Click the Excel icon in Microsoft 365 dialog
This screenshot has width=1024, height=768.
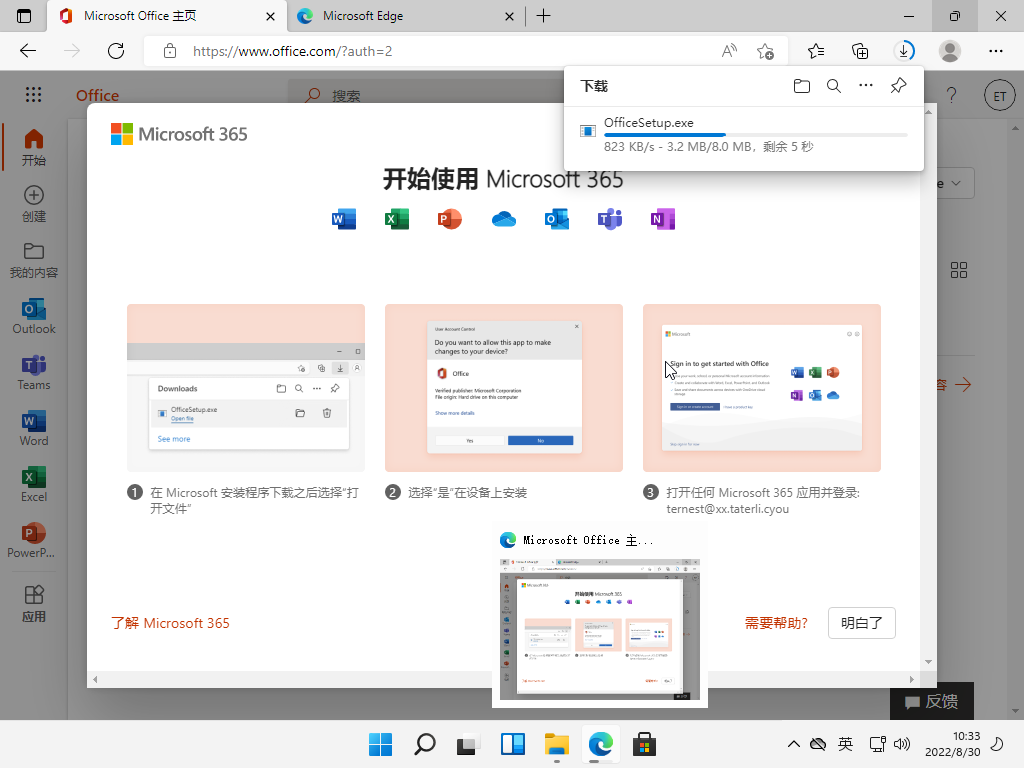[x=396, y=219]
